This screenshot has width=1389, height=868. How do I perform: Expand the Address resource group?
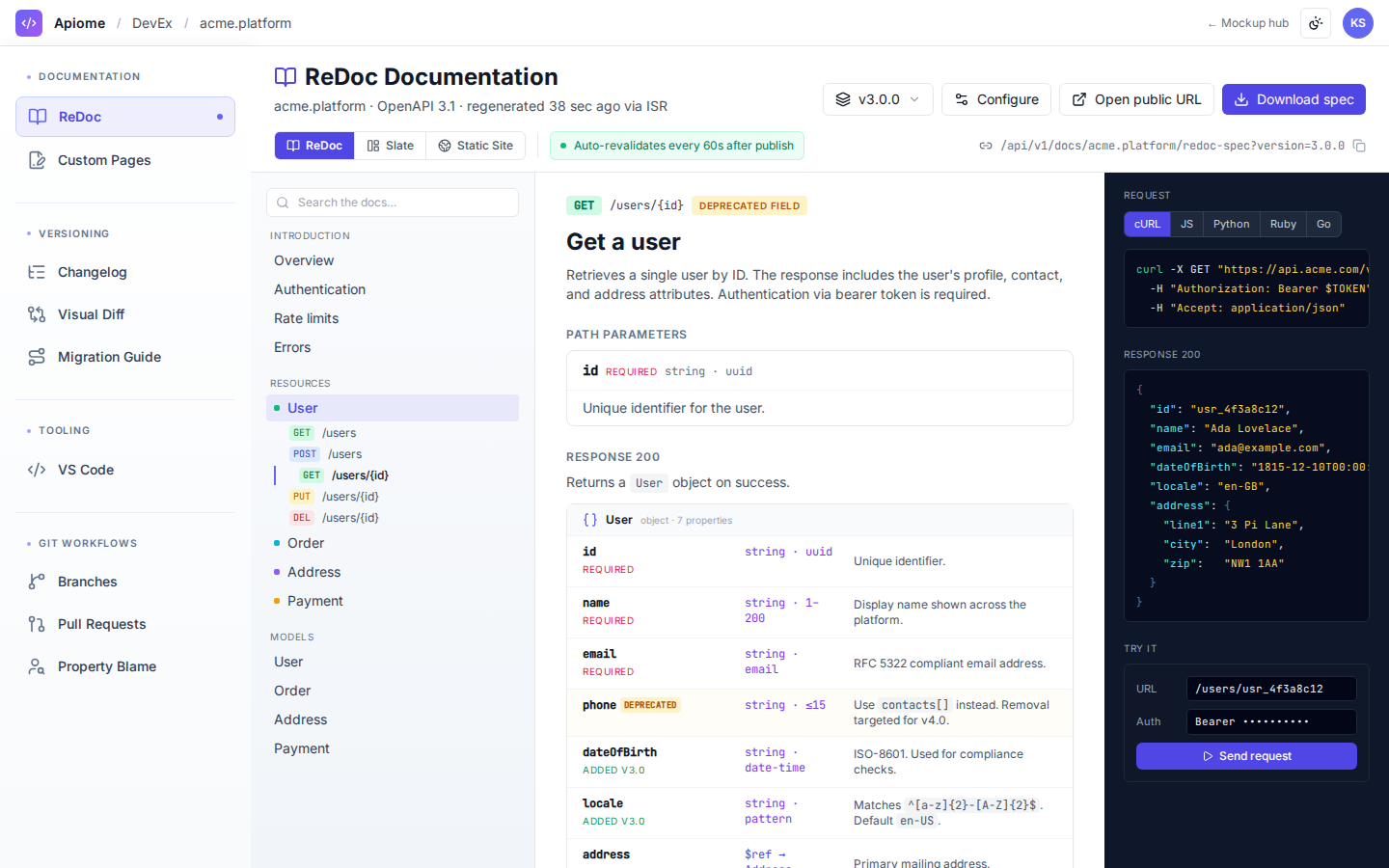coord(393,572)
